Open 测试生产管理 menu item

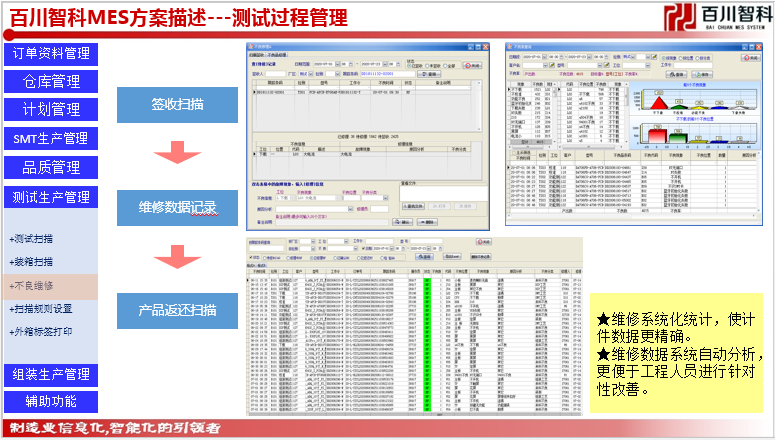51,197
